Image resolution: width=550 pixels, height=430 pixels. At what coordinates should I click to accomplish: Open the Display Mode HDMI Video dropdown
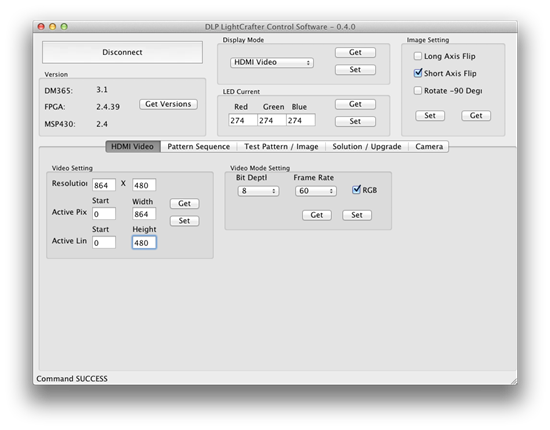pyautogui.click(x=272, y=62)
